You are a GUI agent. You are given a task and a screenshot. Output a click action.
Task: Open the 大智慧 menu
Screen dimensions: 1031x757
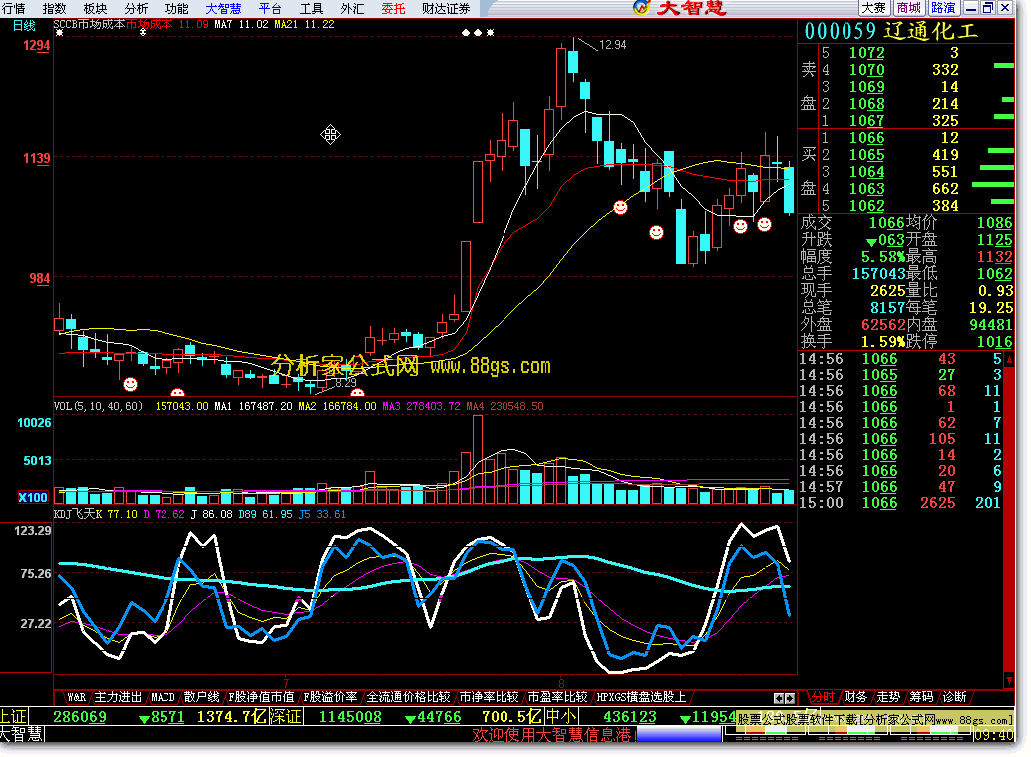(224, 9)
